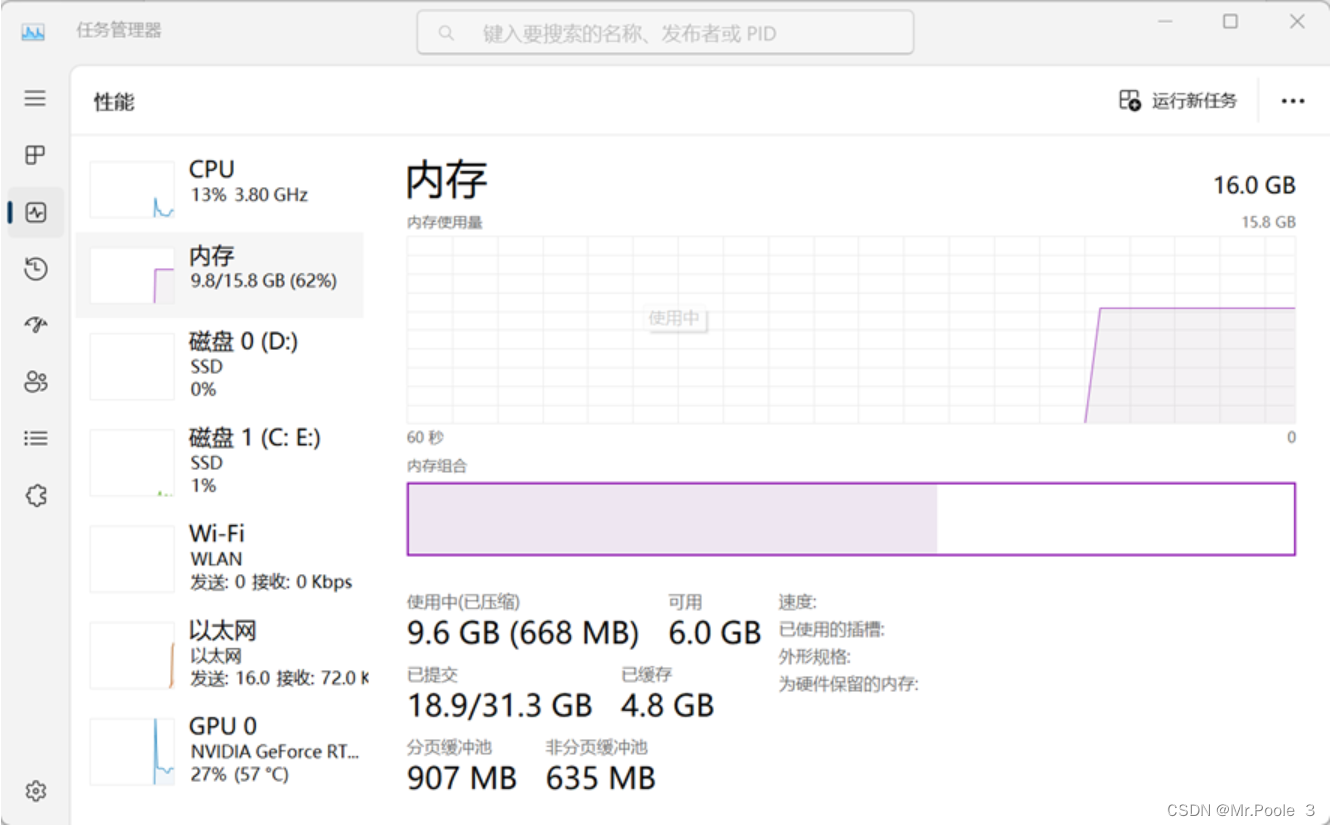Click the 907 MB paged pool value
This screenshot has width=1330, height=826.
click(x=462, y=778)
